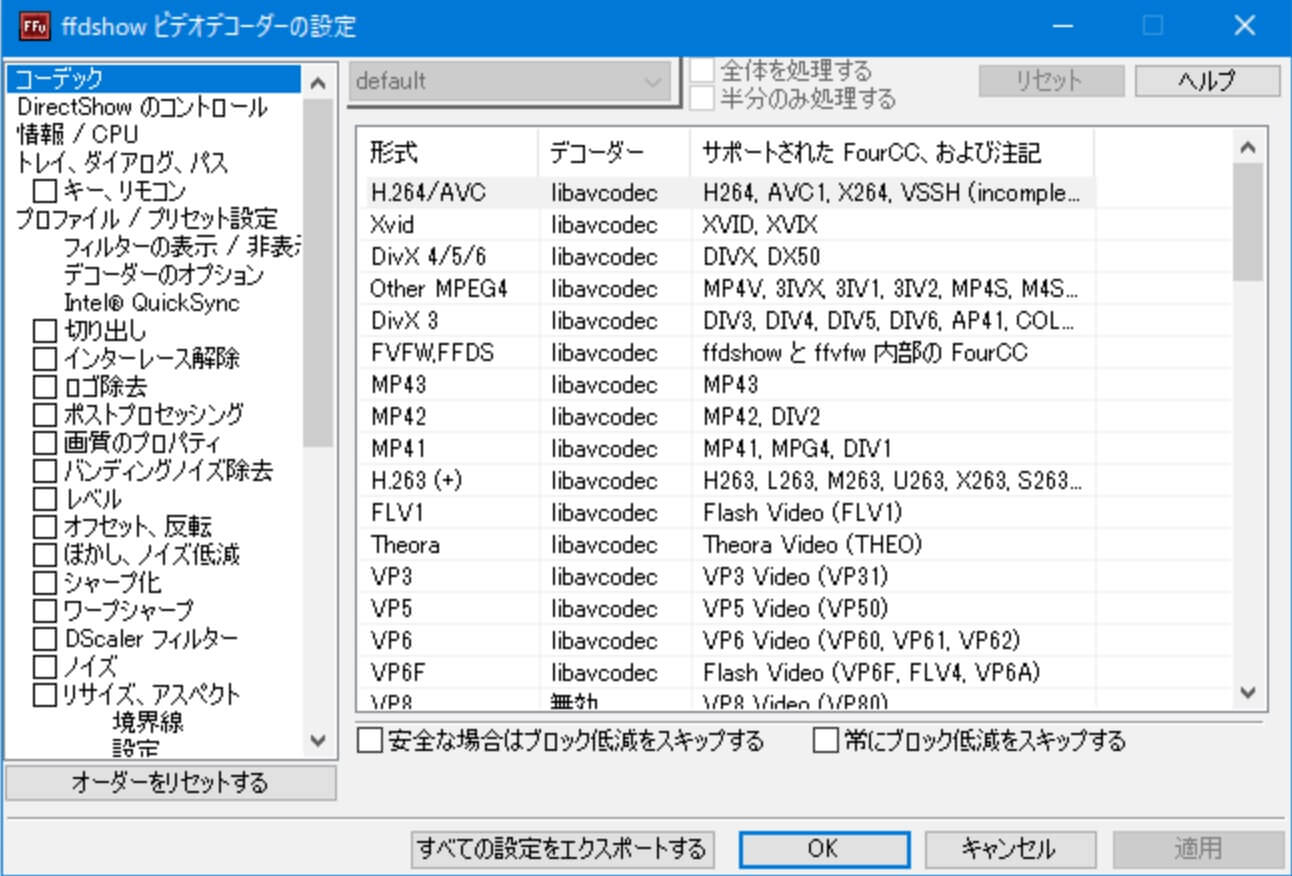Screen dimensions: 1292x876
Task: Enable the レベル filter checkbox
Action: tap(46, 498)
